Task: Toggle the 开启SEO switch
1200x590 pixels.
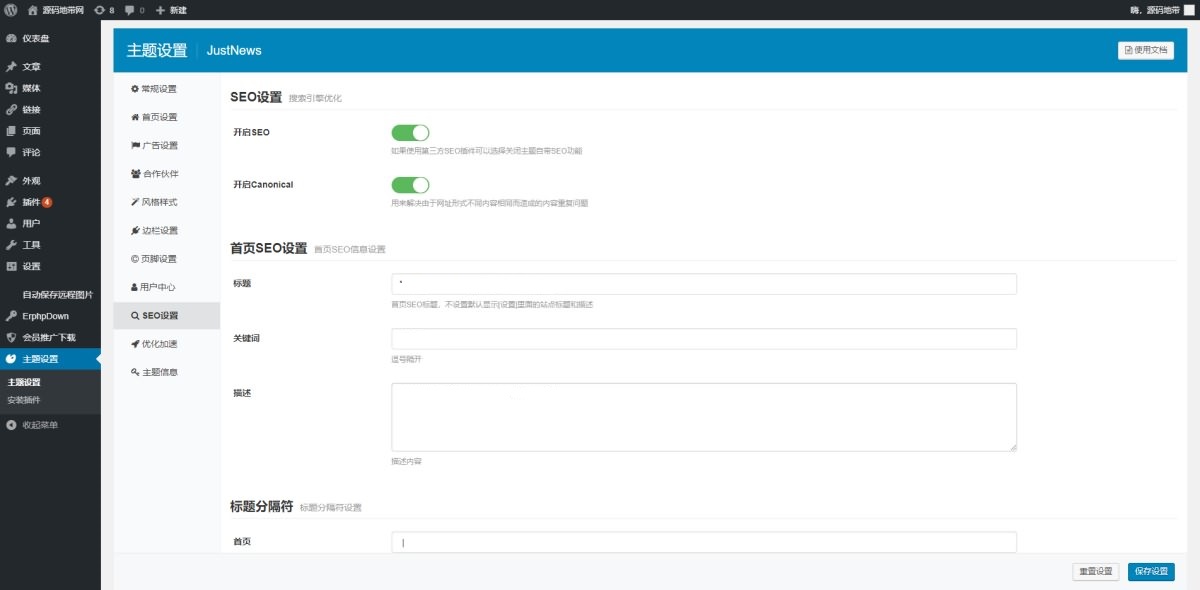Action: pyautogui.click(x=410, y=132)
